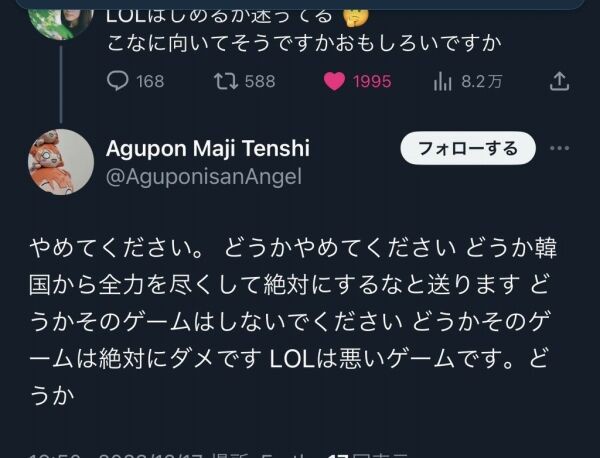Open replies via the comment bubble icon
This screenshot has height=458, width=600.
[117, 81]
